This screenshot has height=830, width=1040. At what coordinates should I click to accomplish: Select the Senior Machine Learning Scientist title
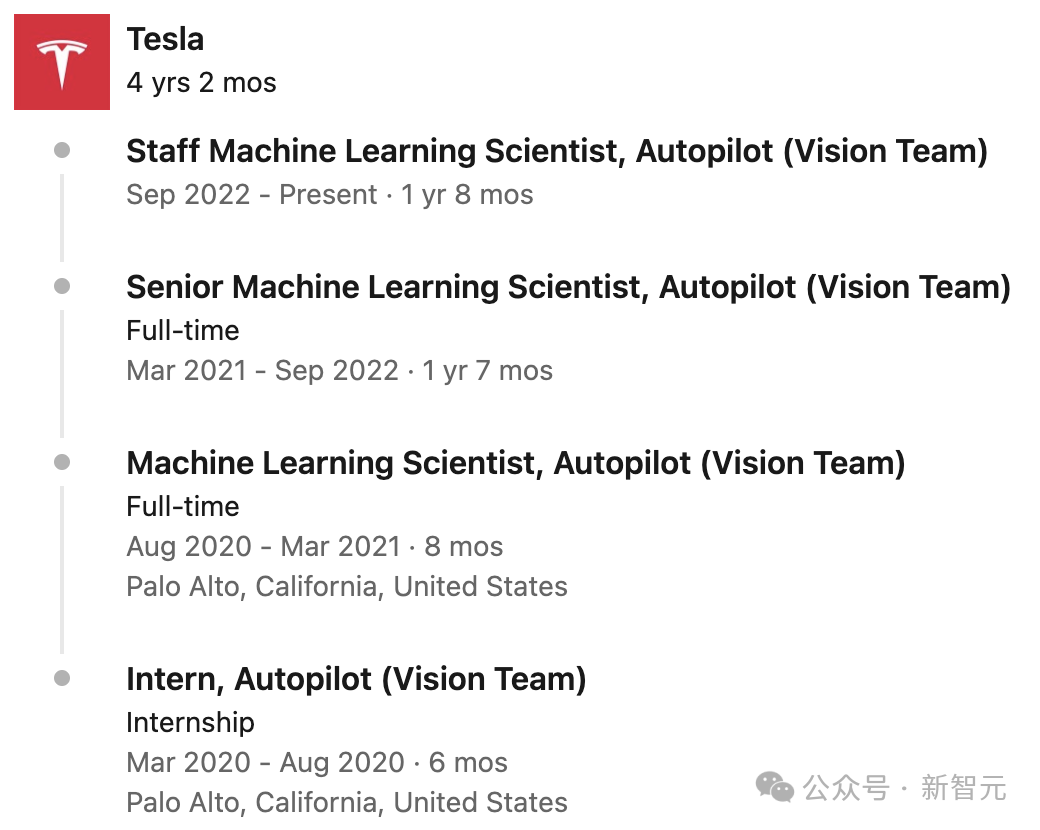(x=568, y=287)
